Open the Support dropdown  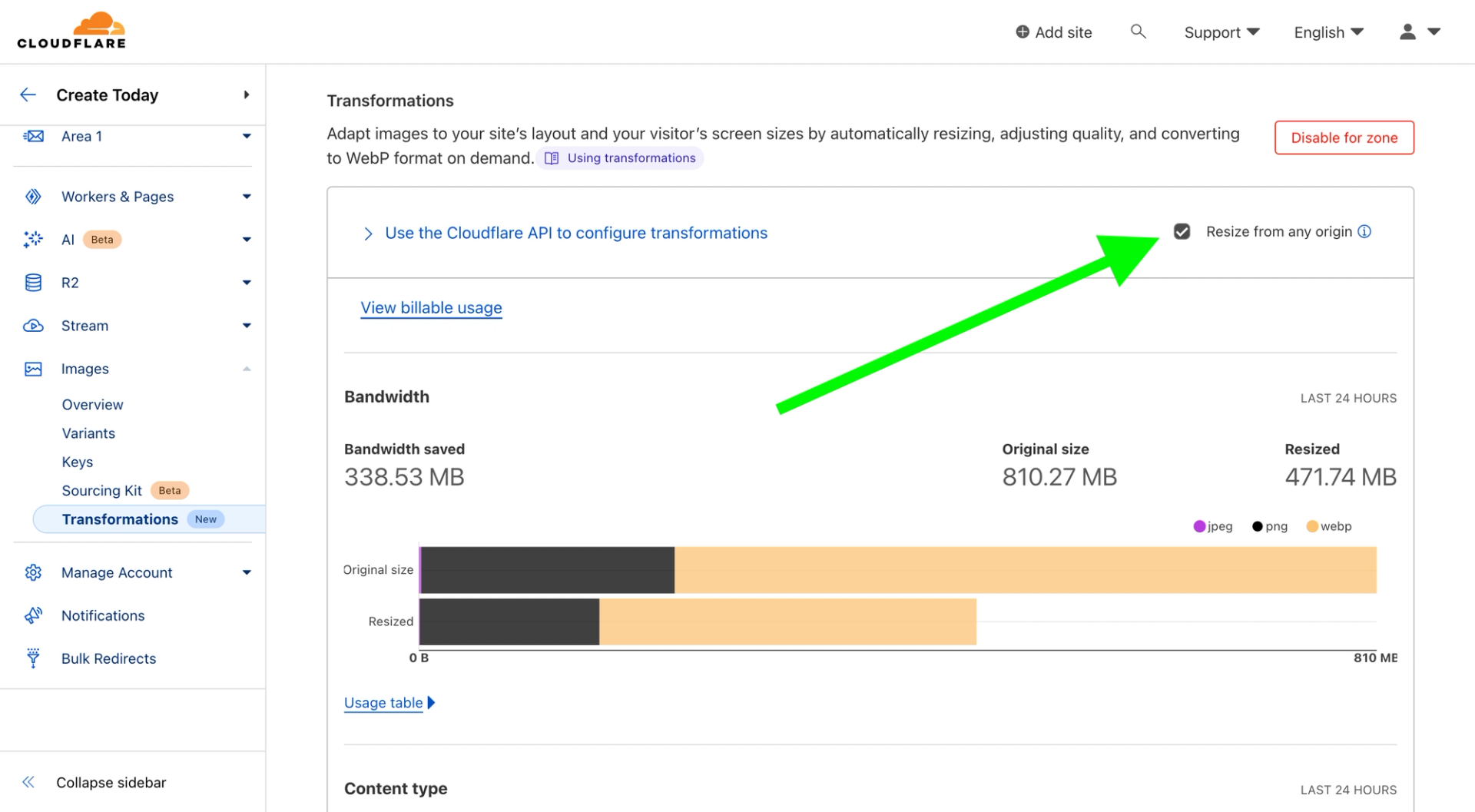tap(1221, 31)
